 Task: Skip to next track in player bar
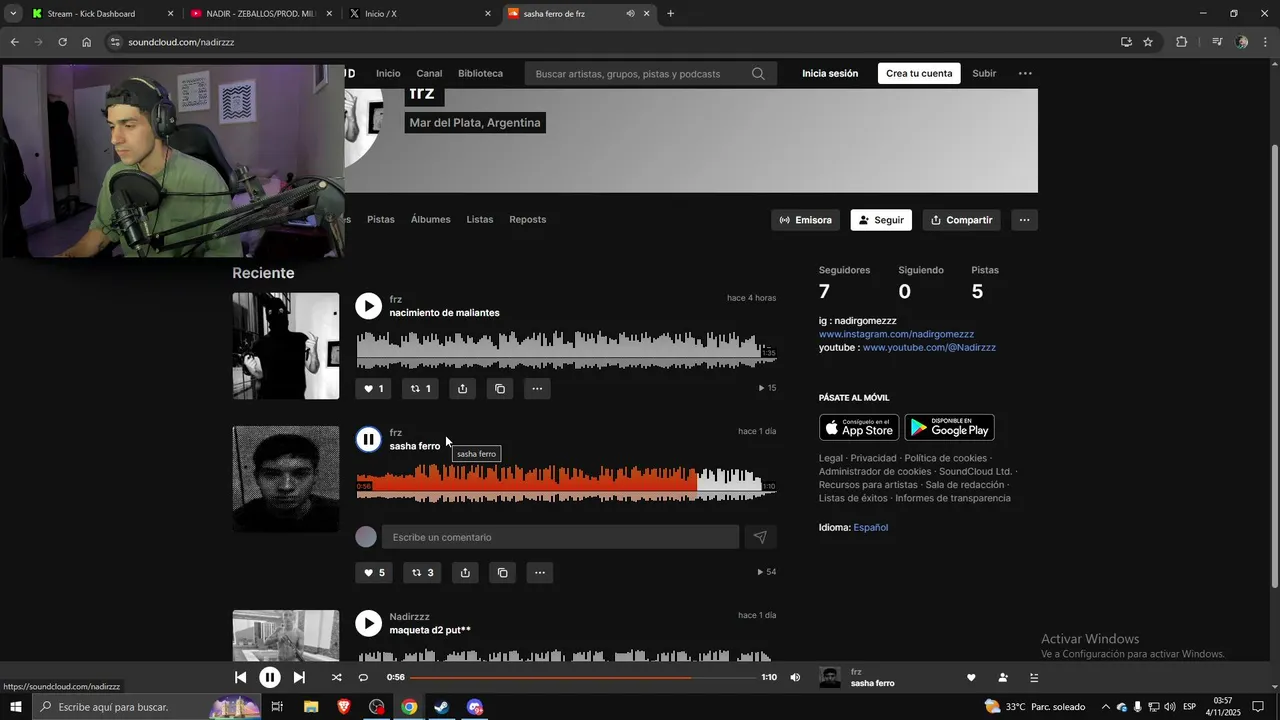point(299,677)
